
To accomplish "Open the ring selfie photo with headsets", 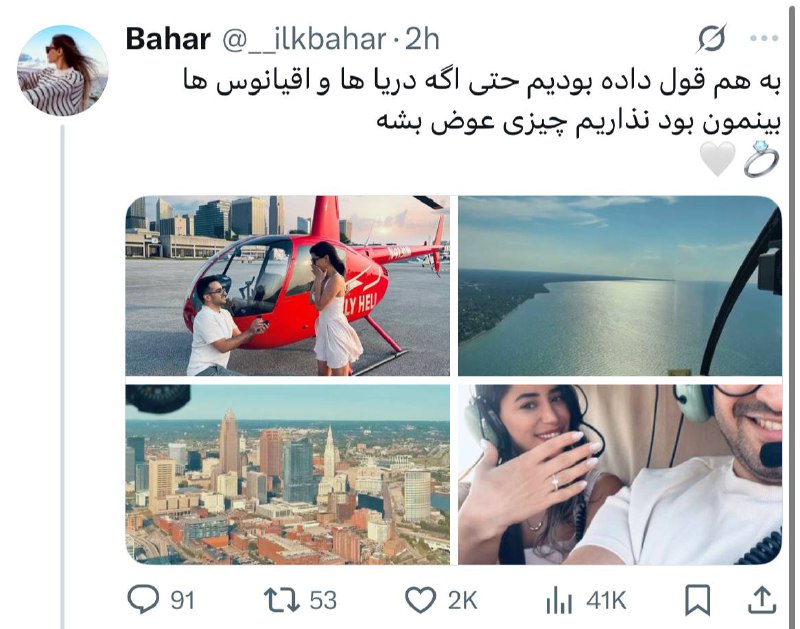I will point(620,474).
